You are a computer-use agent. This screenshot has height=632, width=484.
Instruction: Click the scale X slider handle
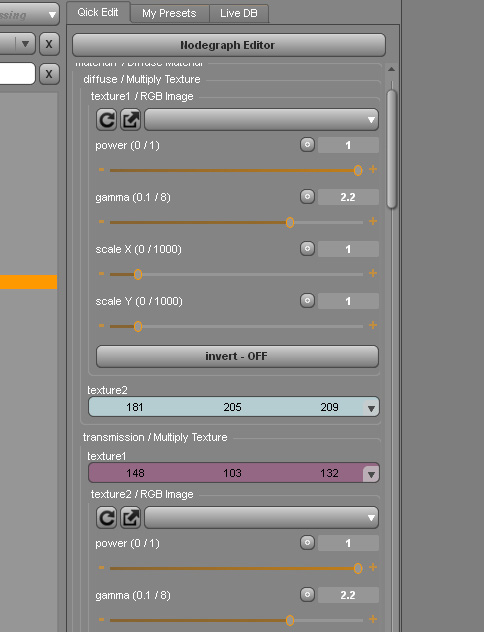(x=138, y=274)
